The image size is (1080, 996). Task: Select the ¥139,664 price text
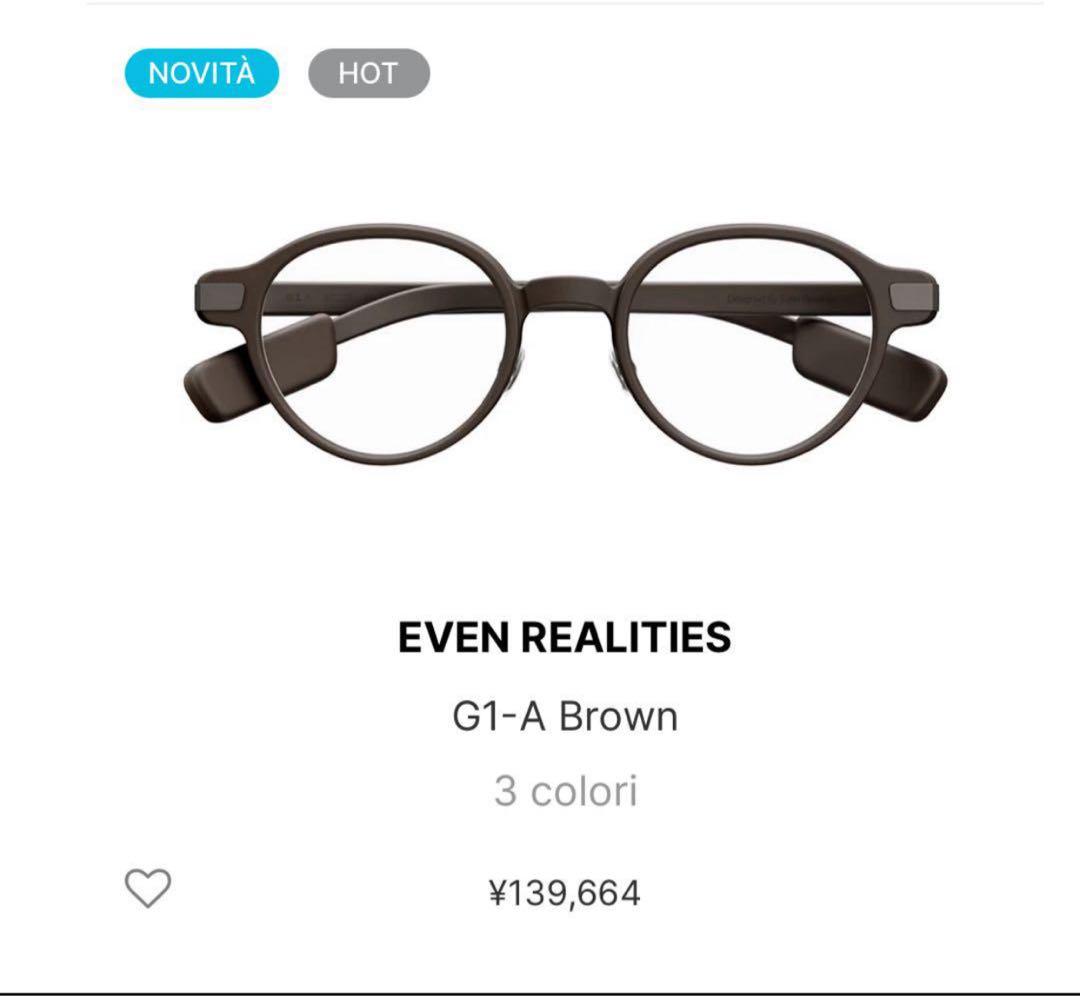[565, 893]
